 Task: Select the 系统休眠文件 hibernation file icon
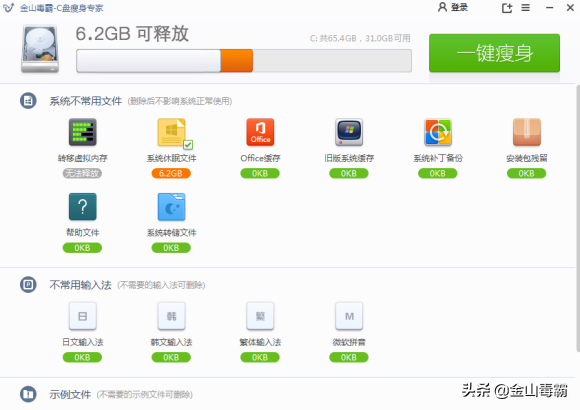pyautogui.click(x=172, y=132)
